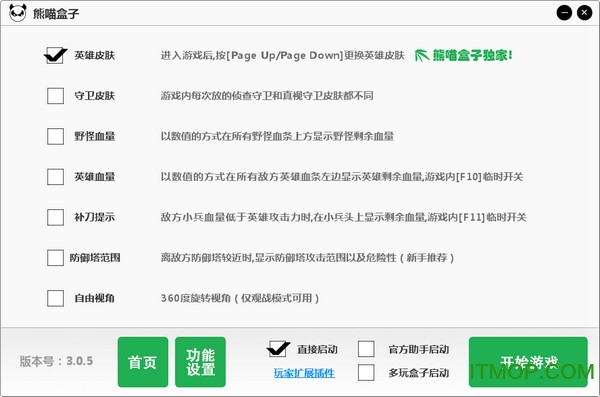Uncheck the 直接启动 checkbox
The width and height of the screenshot is (600, 397).
tap(277, 349)
